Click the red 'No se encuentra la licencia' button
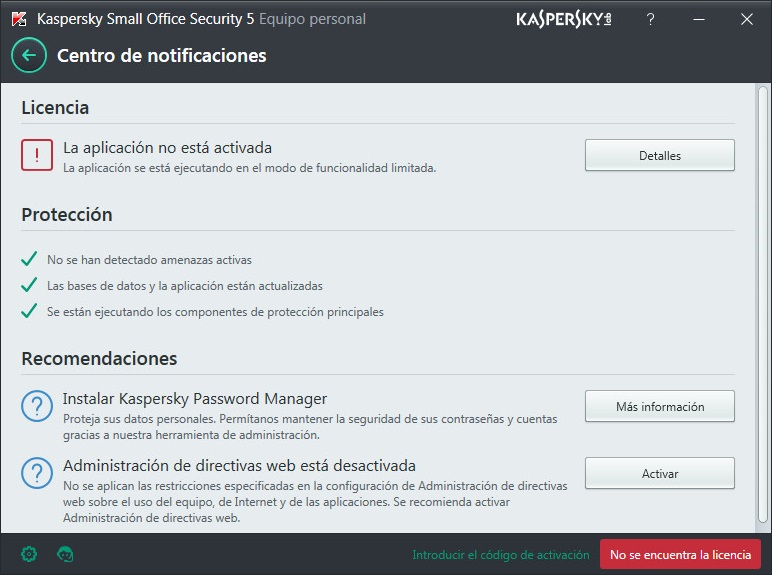Image resolution: width=772 pixels, height=575 pixels. (680, 554)
